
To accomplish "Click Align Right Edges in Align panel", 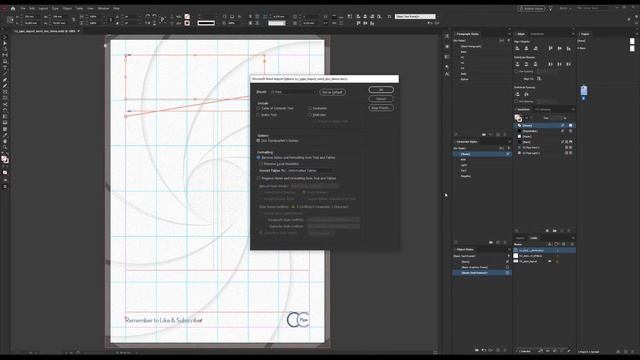I will click(x=536, y=48).
